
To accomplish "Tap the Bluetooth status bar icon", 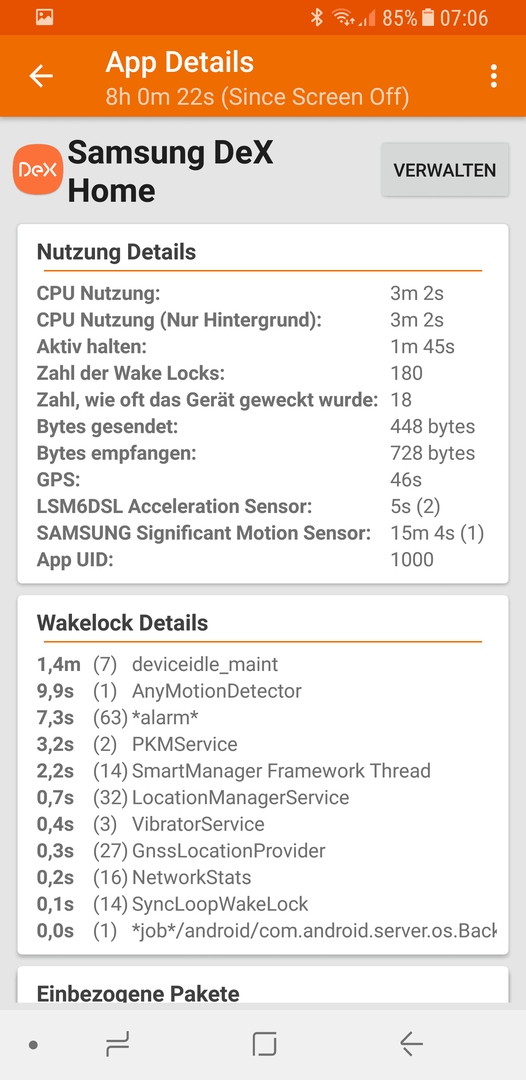I will 316,18.
